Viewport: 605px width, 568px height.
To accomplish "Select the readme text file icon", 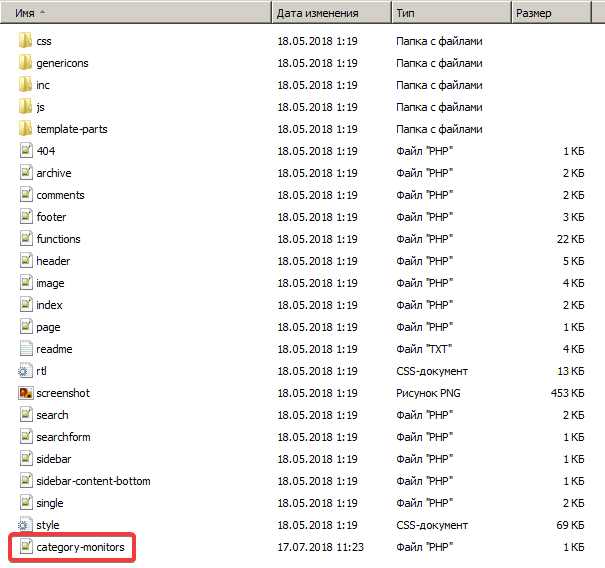I will [26, 348].
